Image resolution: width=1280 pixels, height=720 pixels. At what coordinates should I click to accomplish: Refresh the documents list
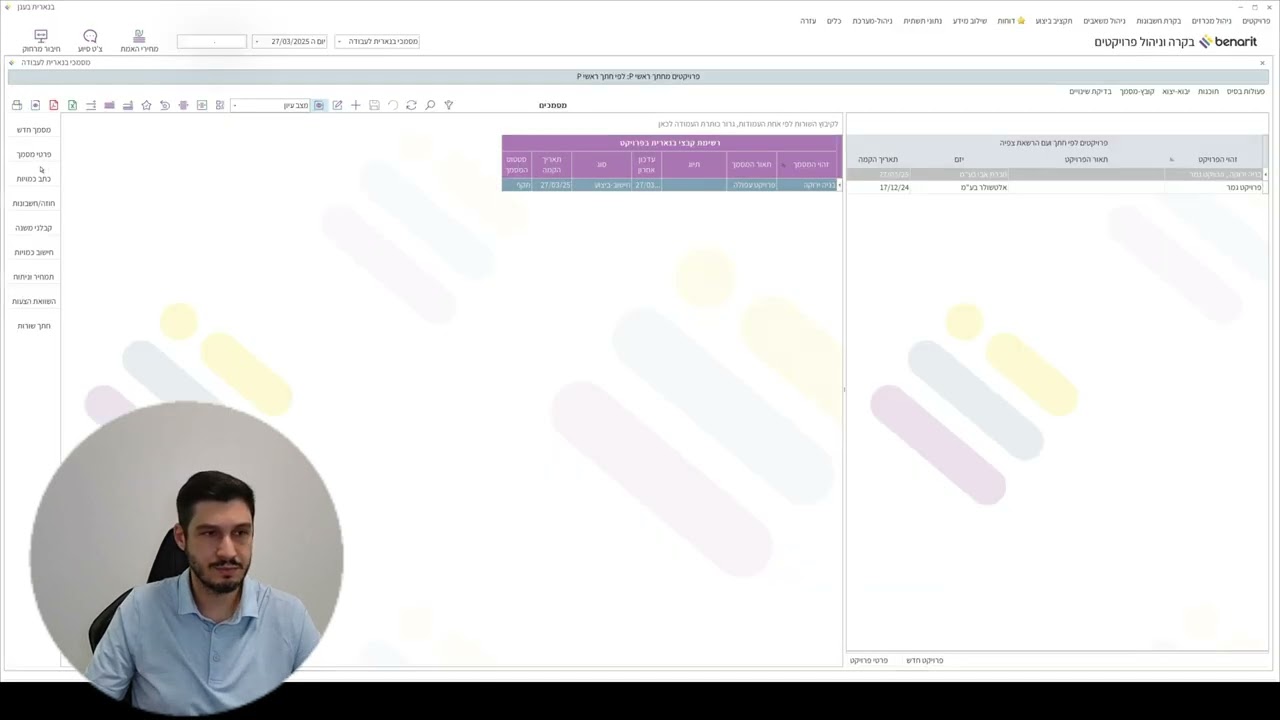[411, 105]
